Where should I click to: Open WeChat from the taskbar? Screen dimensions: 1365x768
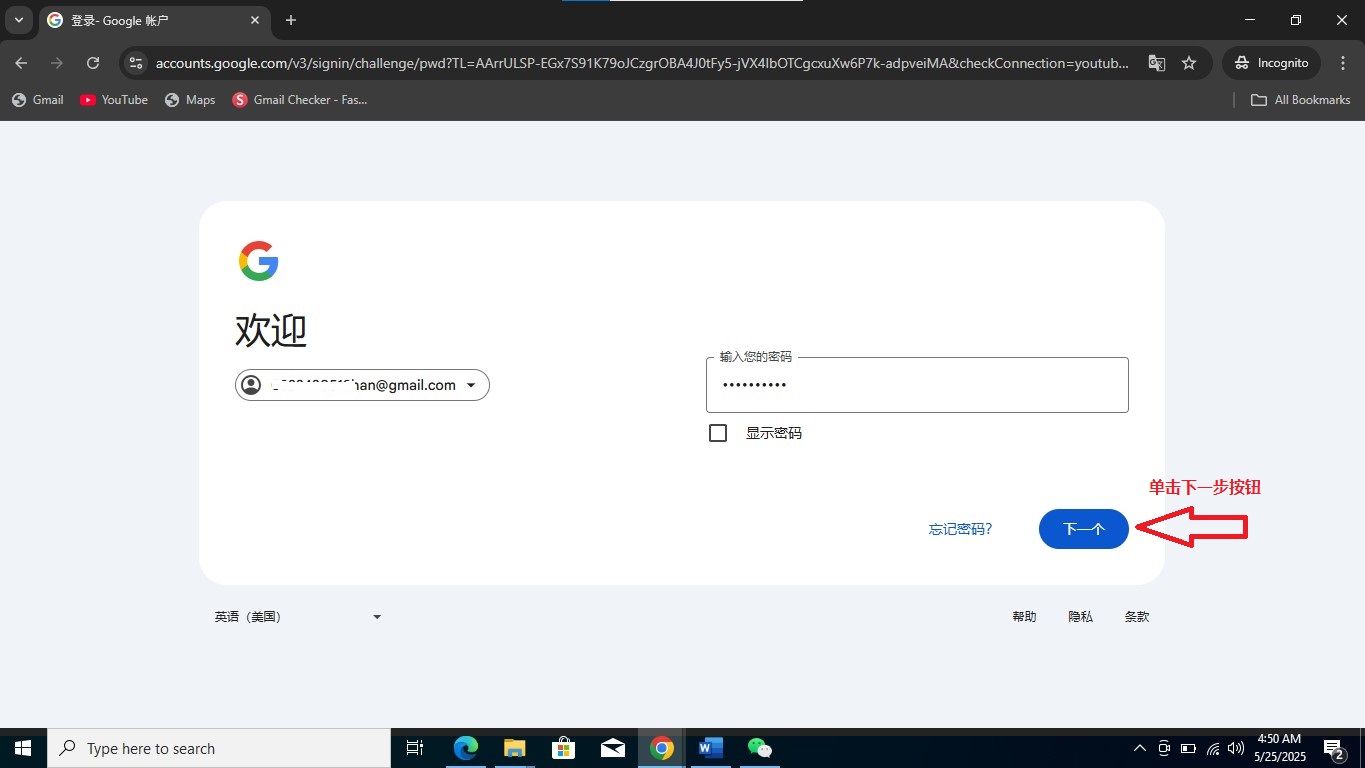(760, 748)
